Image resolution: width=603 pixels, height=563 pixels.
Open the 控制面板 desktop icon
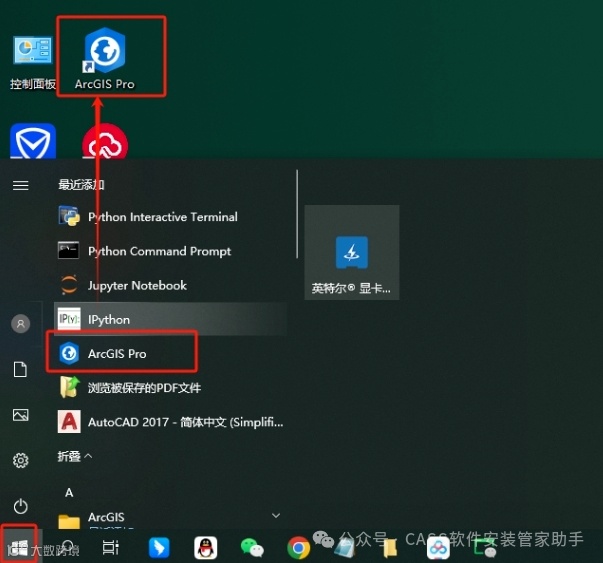click(x=33, y=62)
